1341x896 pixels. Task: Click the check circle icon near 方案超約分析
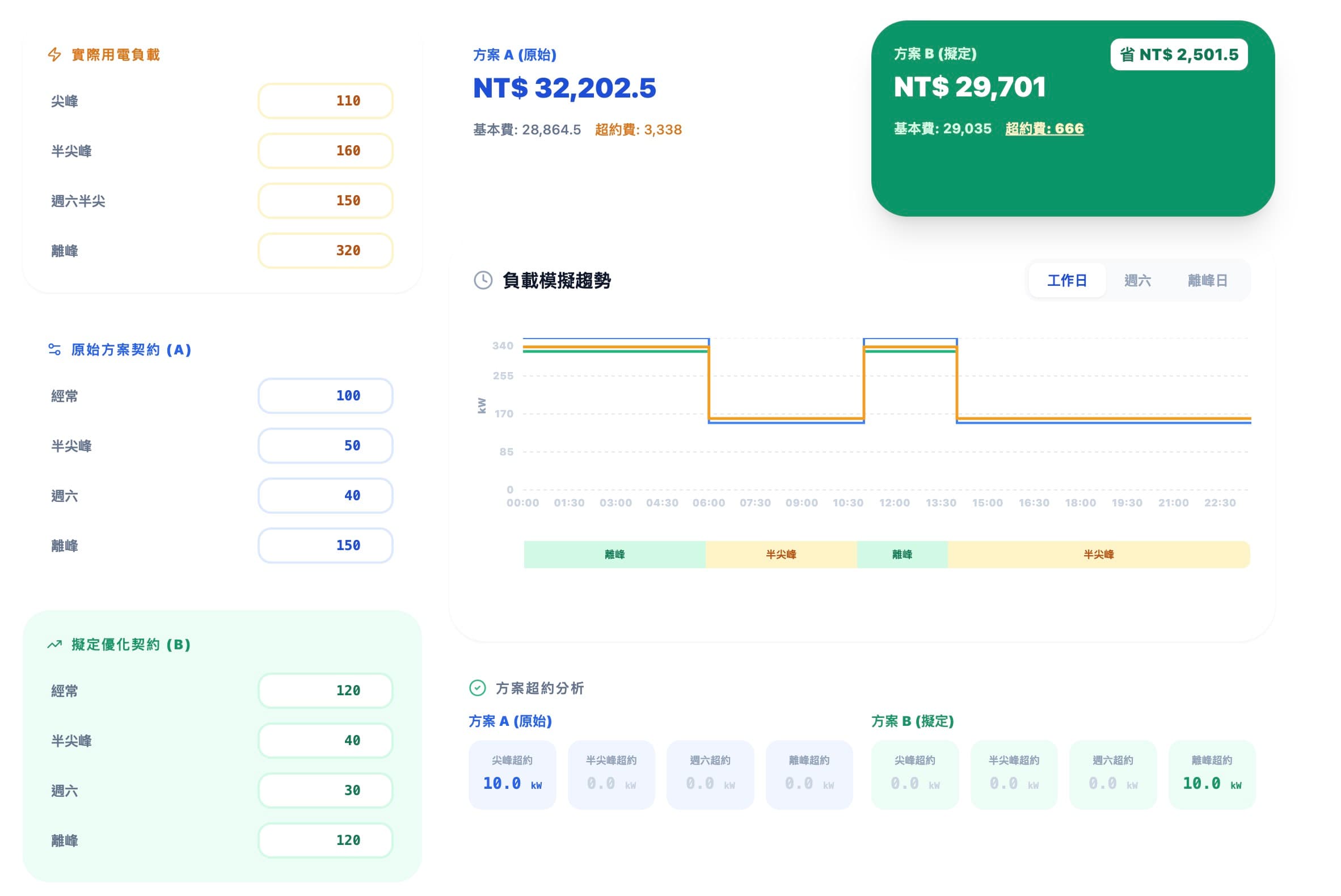click(x=476, y=688)
